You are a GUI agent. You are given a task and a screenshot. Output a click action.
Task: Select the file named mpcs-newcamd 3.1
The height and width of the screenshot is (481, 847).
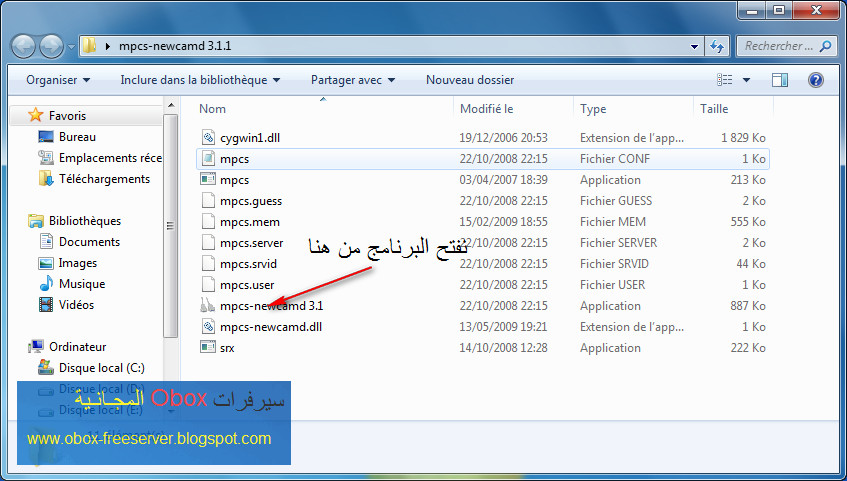[x=271, y=306]
